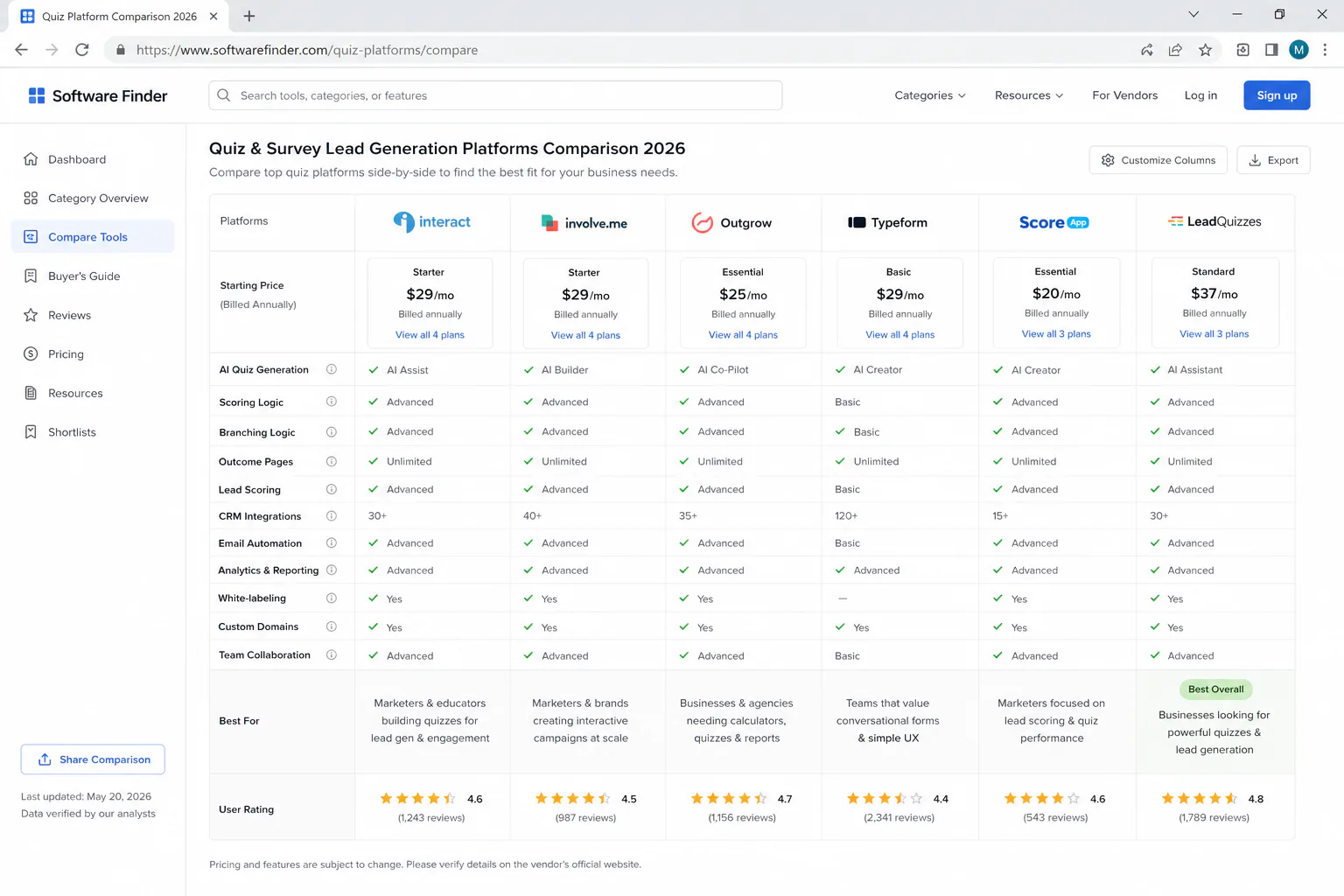The height and width of the screenshot is (896, 1344).
Task: Open a new browser tab
Action: [x=249, y=16]
